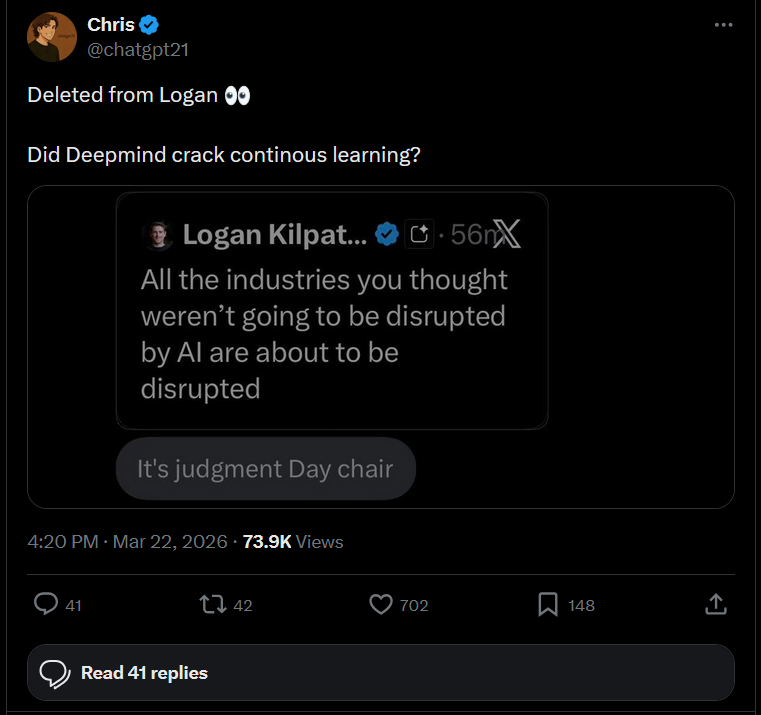Click Chris's profile avatar
The width and height of the screenshot is (761, 715).
pos(51,37)
